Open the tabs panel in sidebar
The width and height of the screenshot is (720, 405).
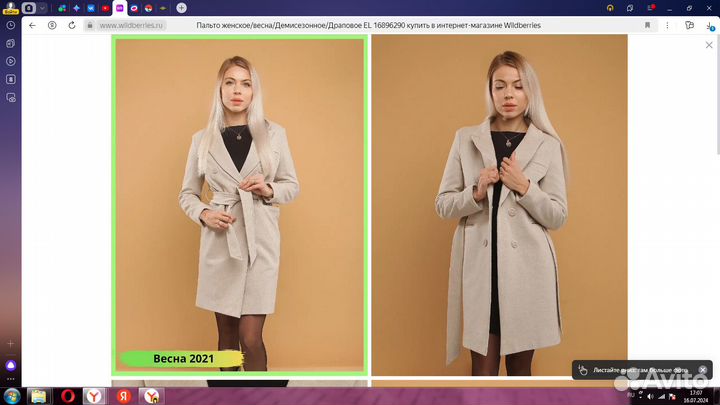pyautogui.click(x=11, y=43)
